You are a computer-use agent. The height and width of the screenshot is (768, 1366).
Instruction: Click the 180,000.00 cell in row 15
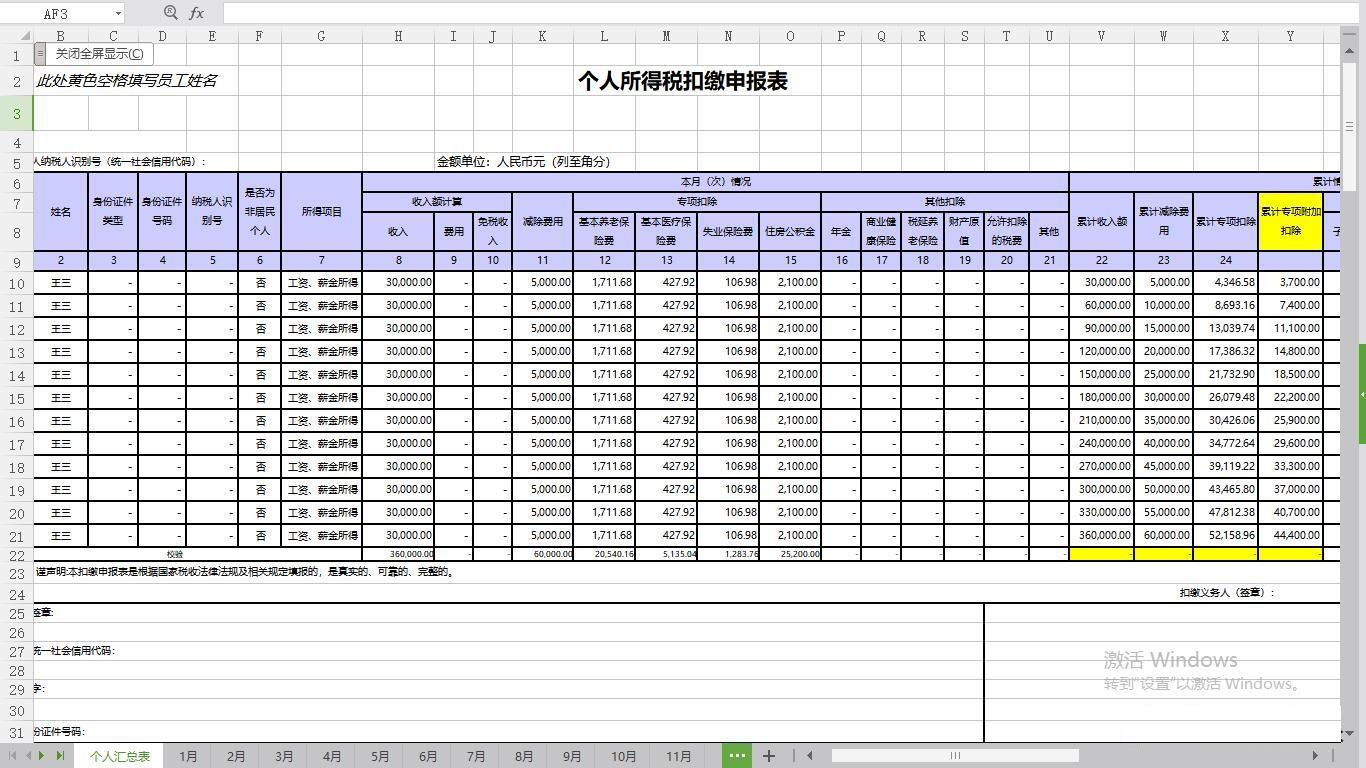pos(1101,398)
